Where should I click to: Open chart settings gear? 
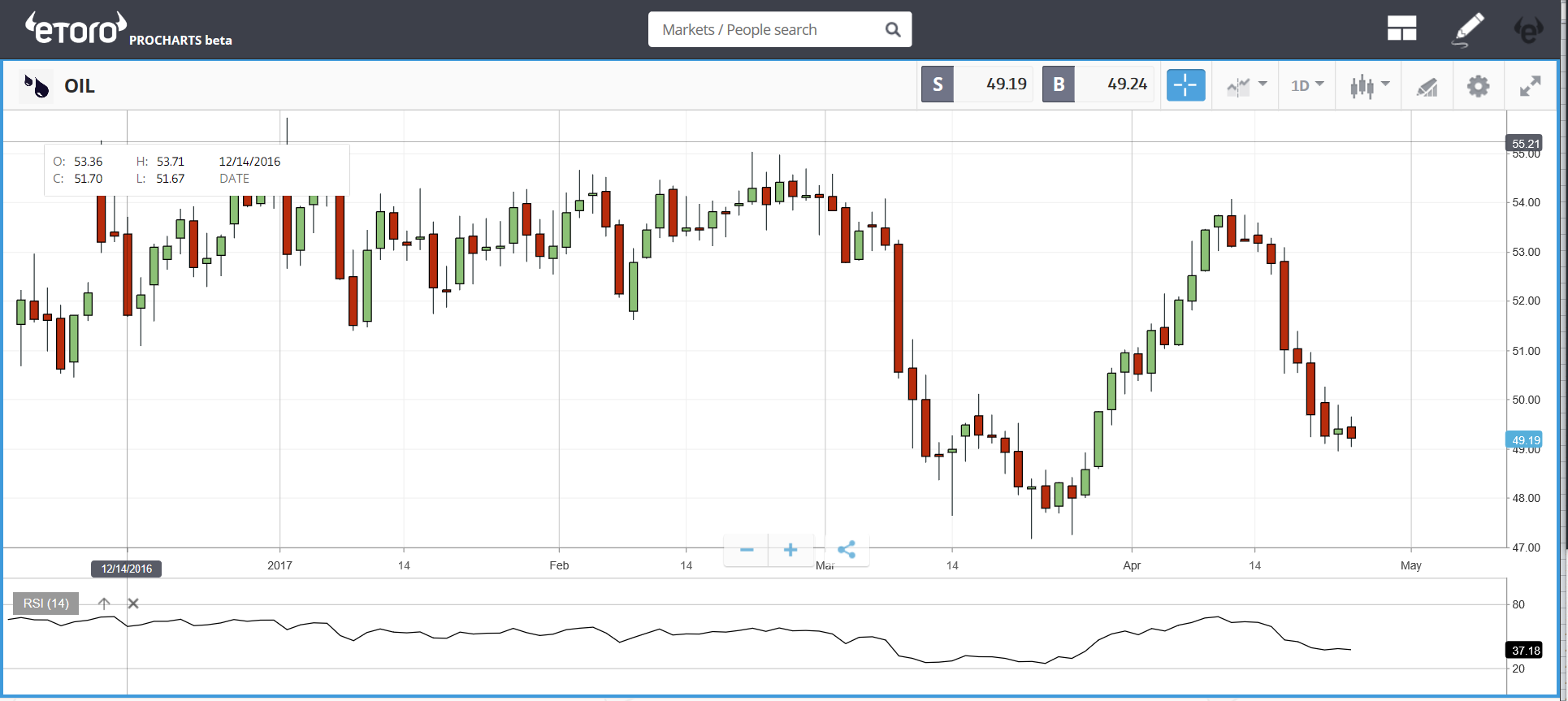point(1478,86)
